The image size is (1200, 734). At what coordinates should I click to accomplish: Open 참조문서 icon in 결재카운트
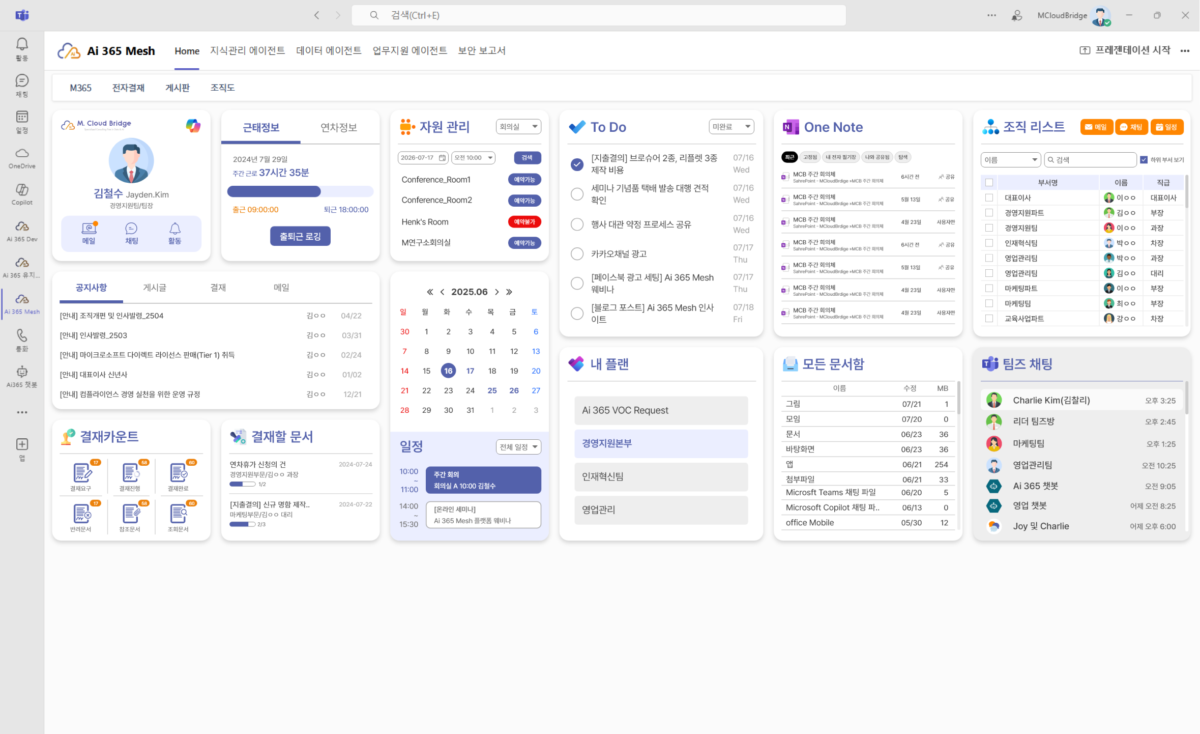pos(130,516)
